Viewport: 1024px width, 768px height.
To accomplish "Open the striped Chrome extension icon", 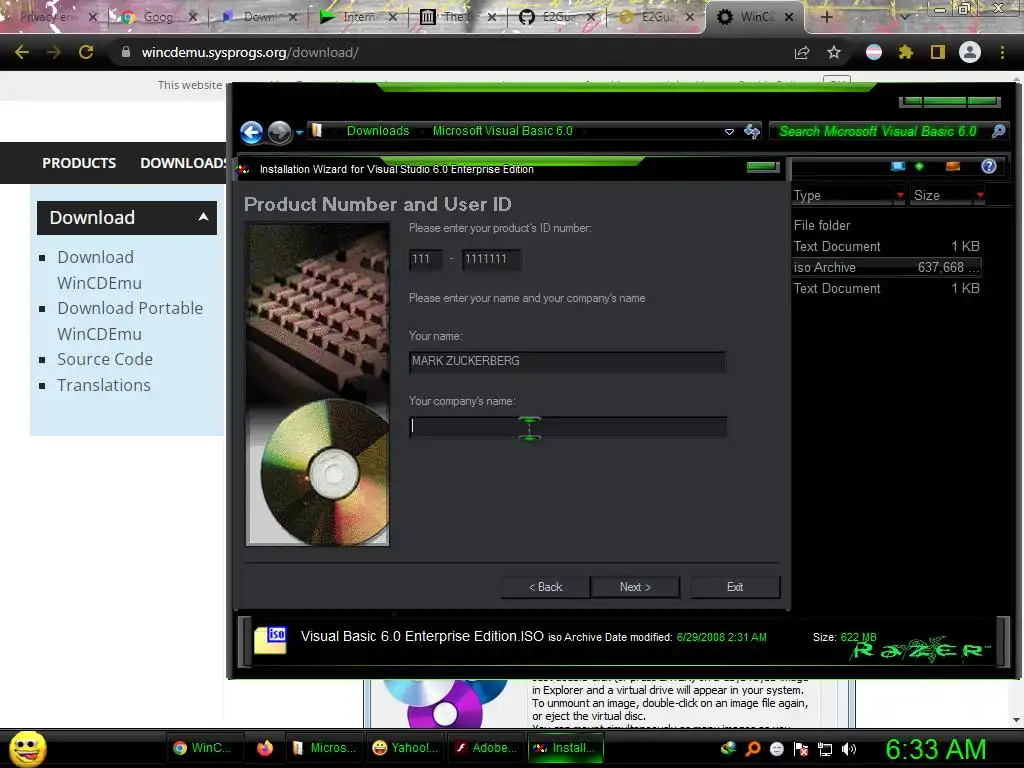I will pos(874,52).
